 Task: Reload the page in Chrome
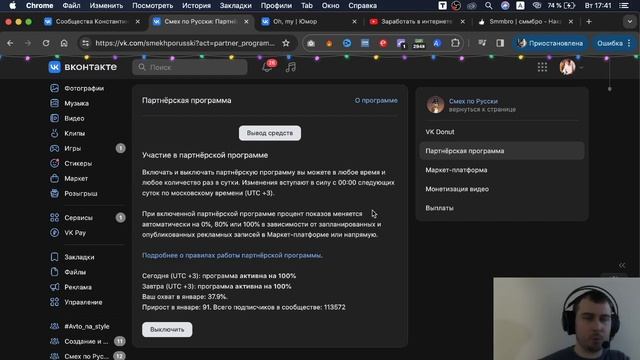pyautogui.click(x=46, y=43)
